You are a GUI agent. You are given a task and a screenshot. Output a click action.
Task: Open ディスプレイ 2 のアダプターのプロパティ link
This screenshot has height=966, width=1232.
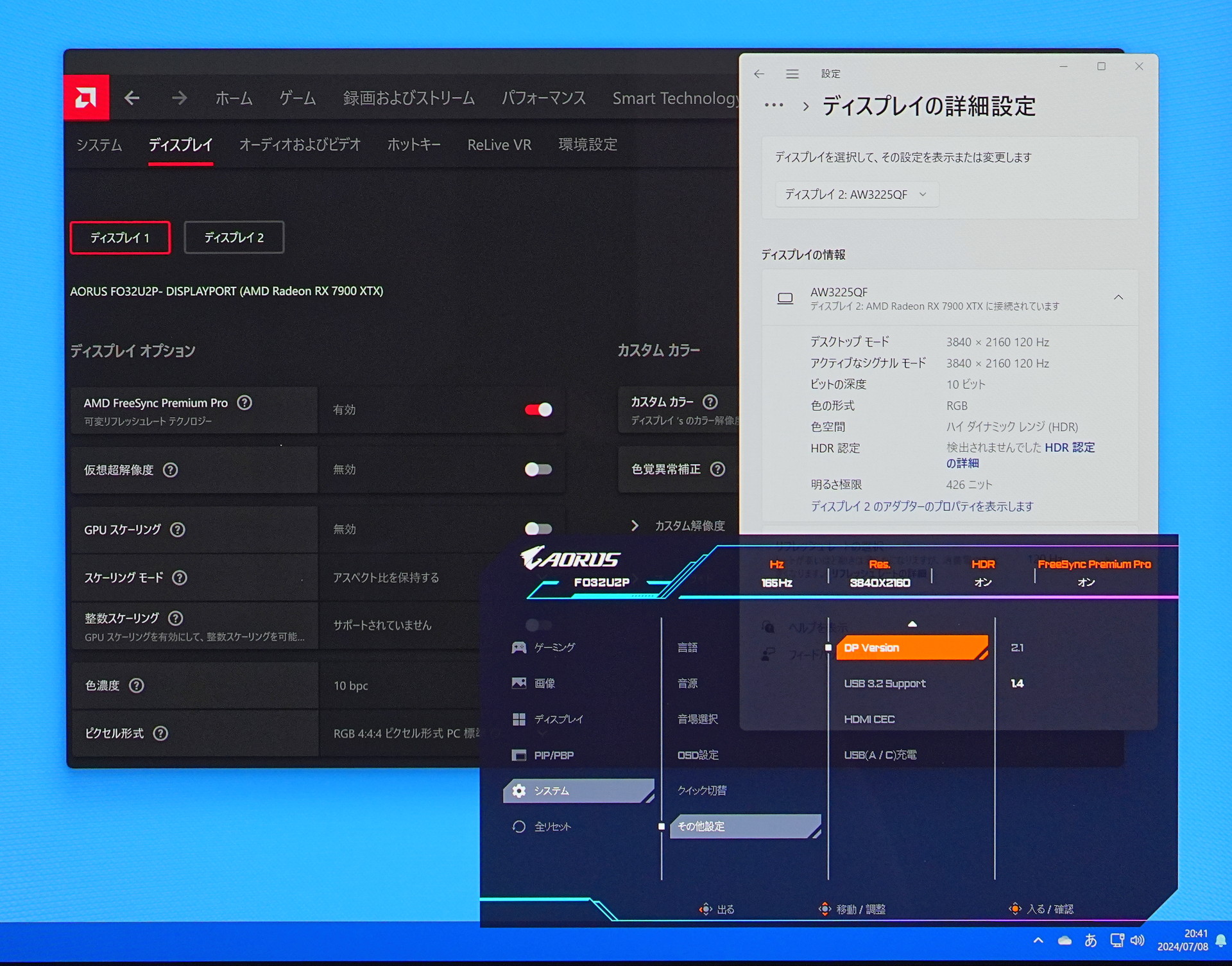(x=922, y=506)
